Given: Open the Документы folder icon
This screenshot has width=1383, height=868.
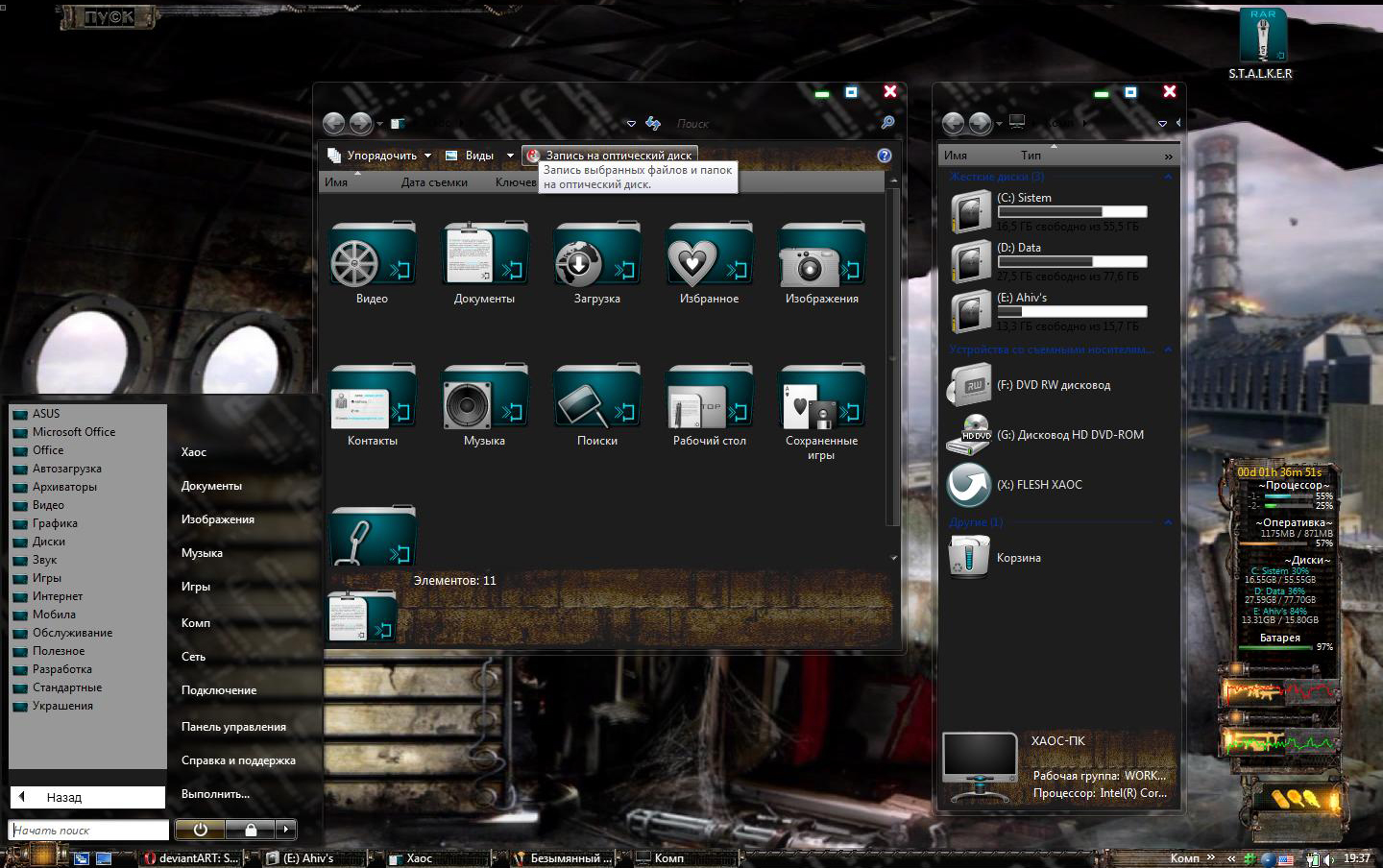Looking at the screenshot, I should 484,255.
